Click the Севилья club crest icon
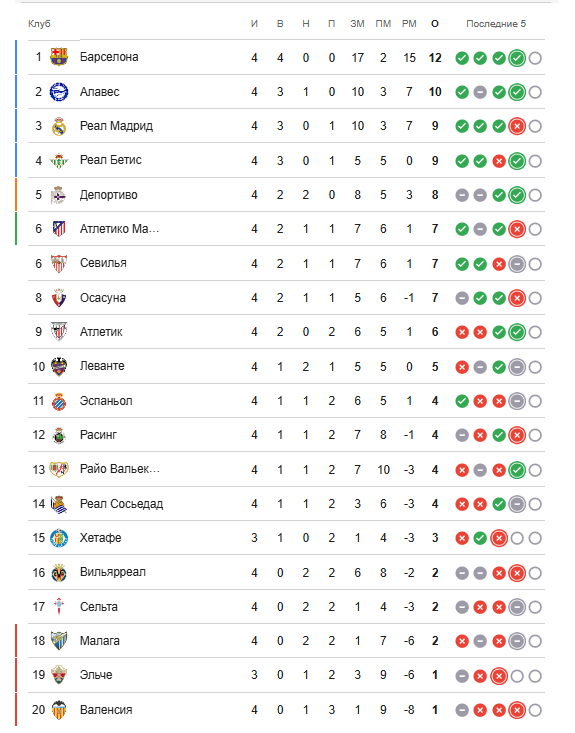Image resolution: width=575 pixels, height=733 pixels. coord(59,264)
